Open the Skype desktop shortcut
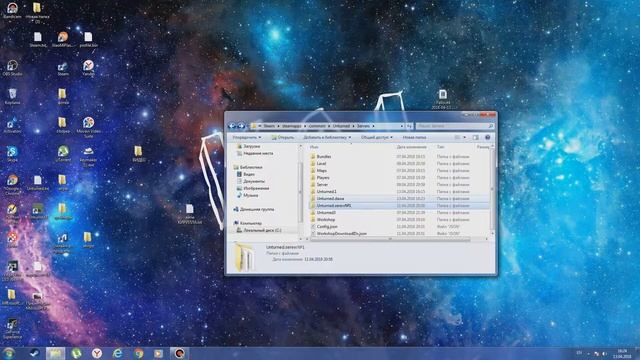 pos(12,154)
